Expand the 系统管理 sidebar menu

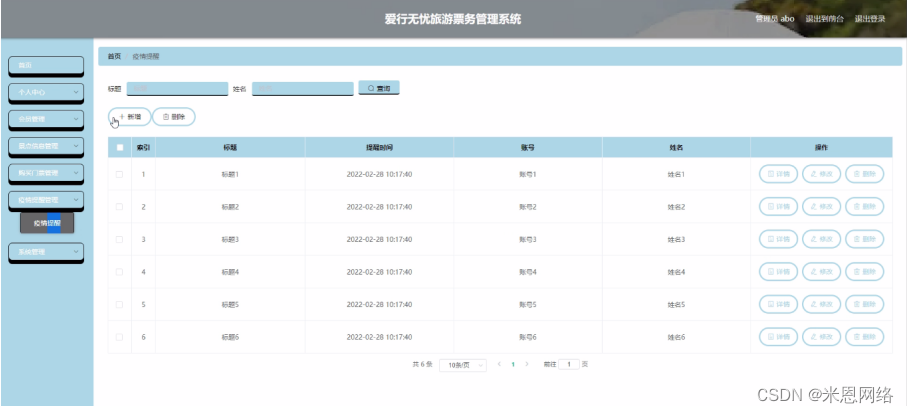tap(46, 252)
